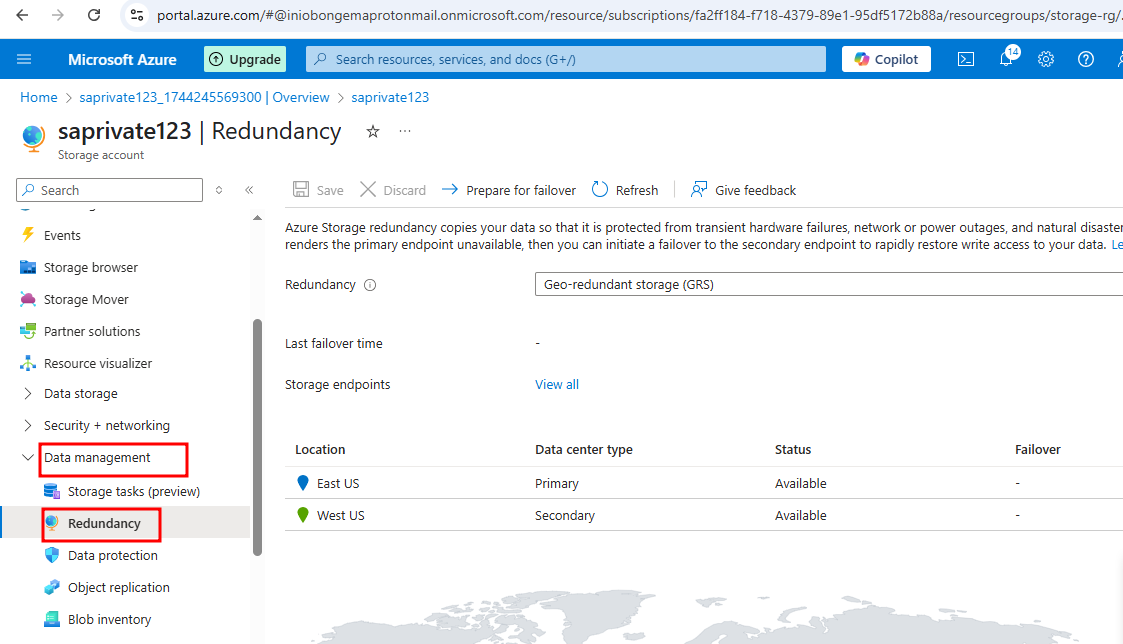Click the Upgrade button

point(245,59)
